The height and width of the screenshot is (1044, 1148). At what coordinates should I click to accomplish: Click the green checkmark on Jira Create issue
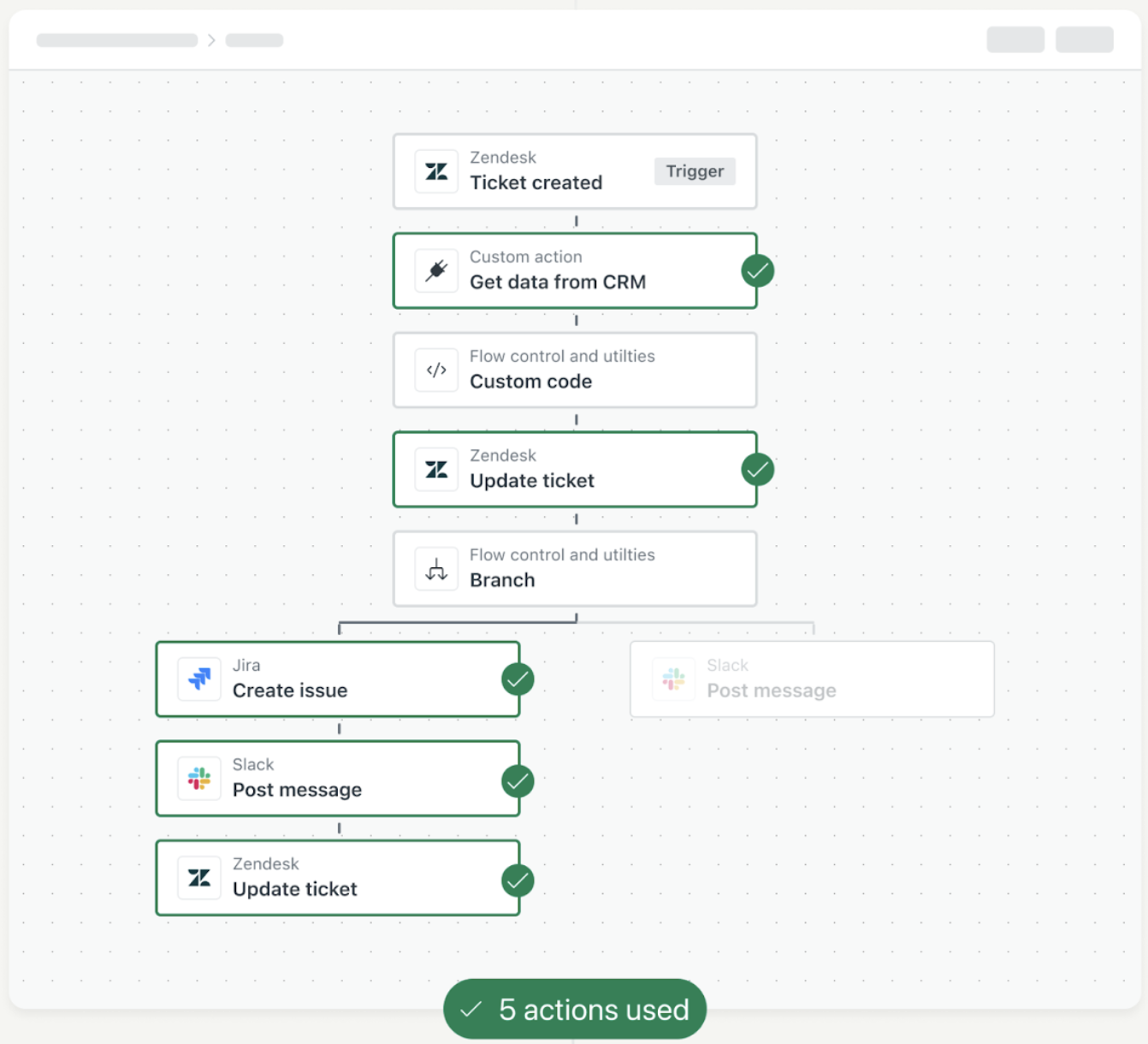coord(518,679)
